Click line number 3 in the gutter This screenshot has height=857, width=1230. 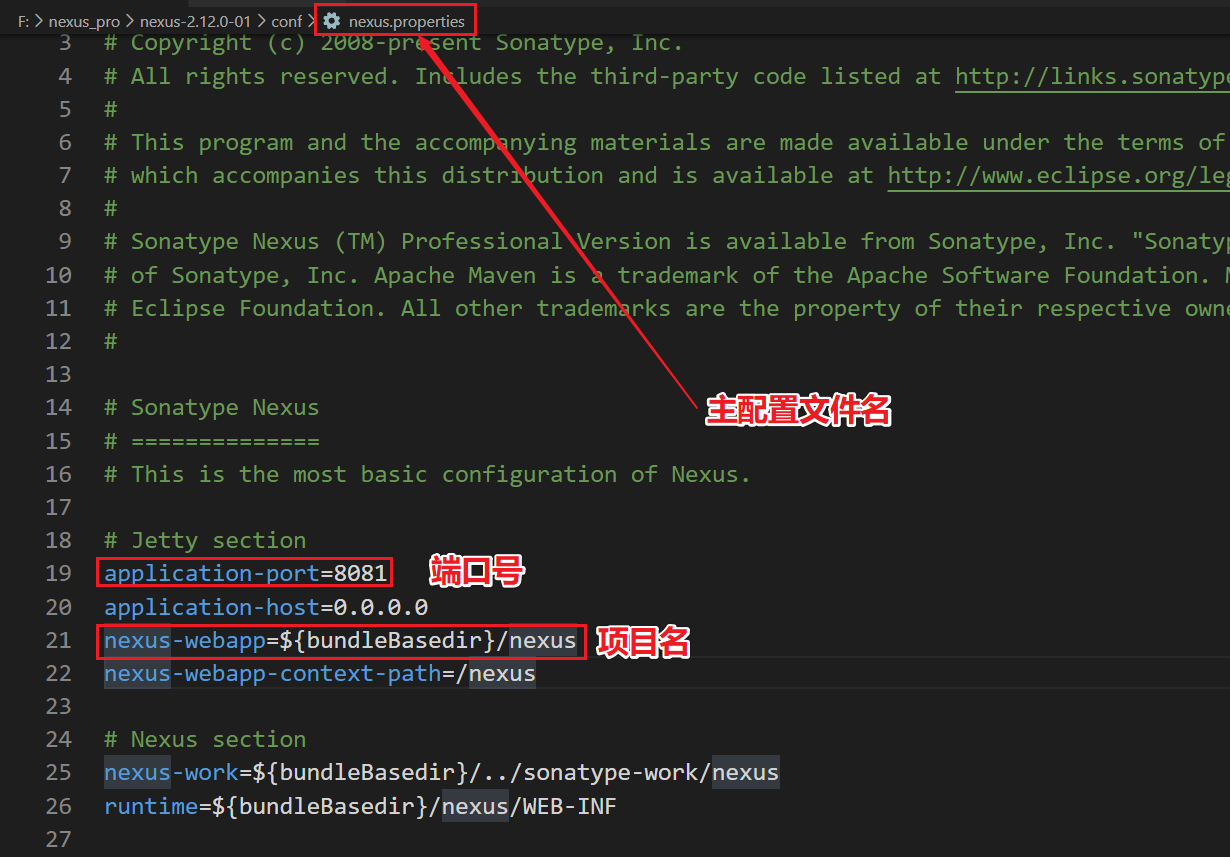point(65,43)
